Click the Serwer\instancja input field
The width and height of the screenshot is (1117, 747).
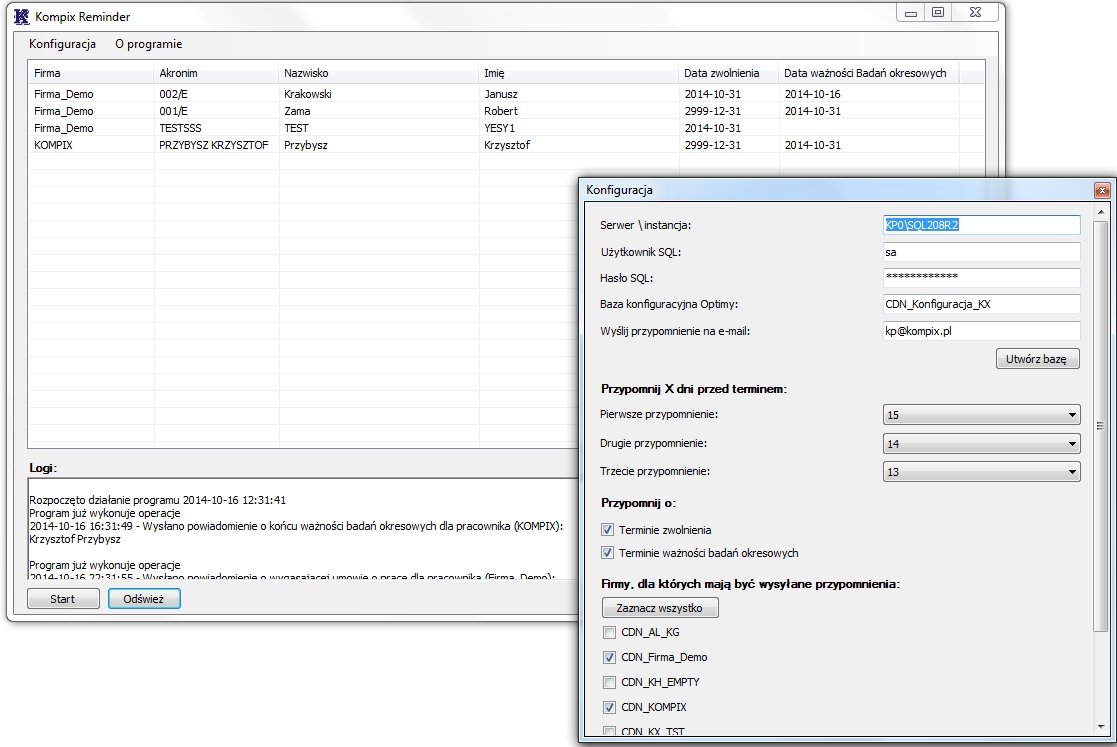click(981, 225)
